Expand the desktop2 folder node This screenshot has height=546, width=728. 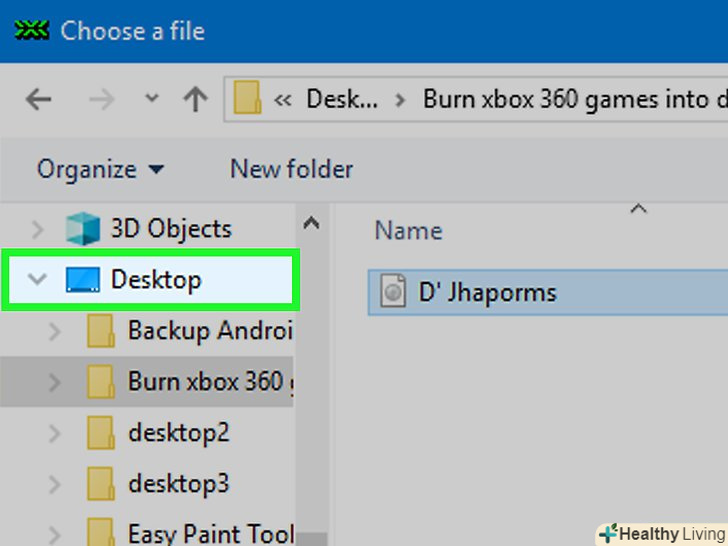[x=55, y=433]
